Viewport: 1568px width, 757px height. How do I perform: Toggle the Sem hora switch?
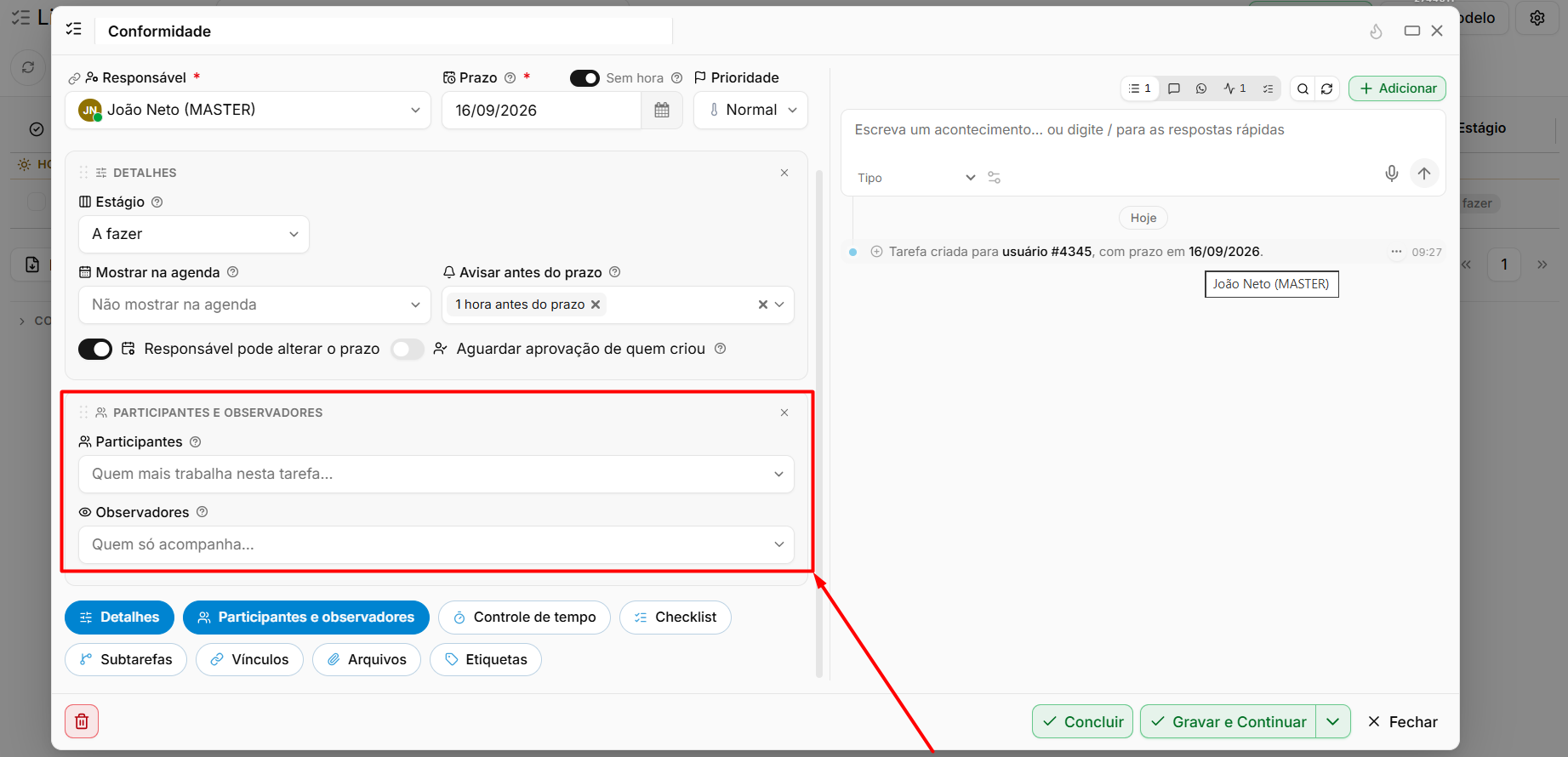click(584, 78)
